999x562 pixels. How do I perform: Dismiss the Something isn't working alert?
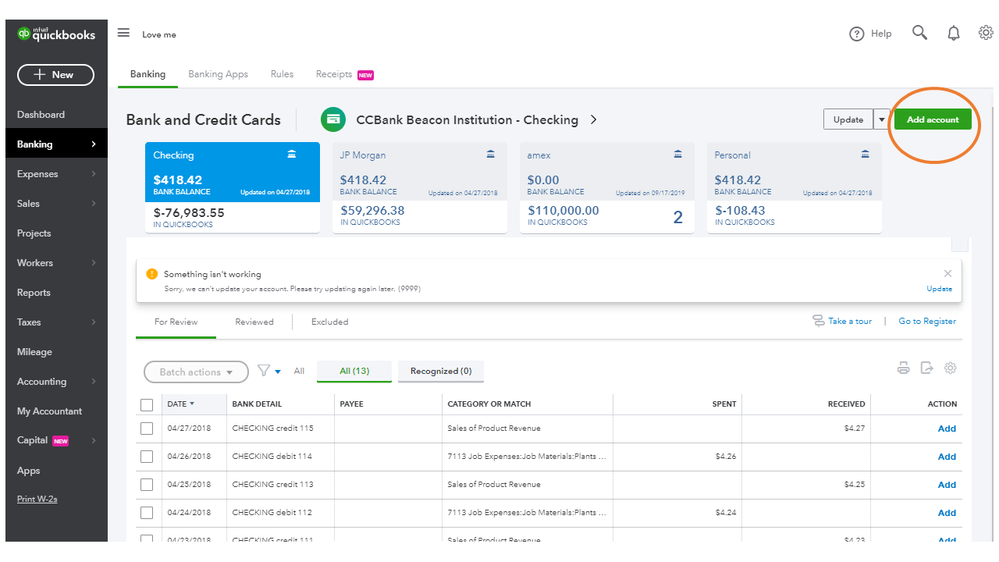(x=948, y=273)
